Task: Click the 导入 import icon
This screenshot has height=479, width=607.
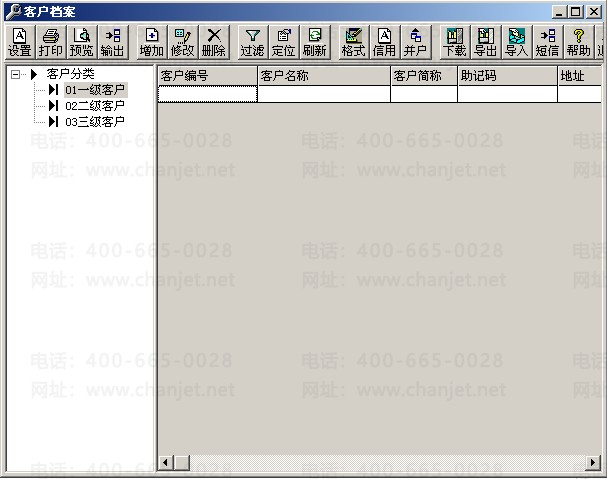Action: [516, 43]
